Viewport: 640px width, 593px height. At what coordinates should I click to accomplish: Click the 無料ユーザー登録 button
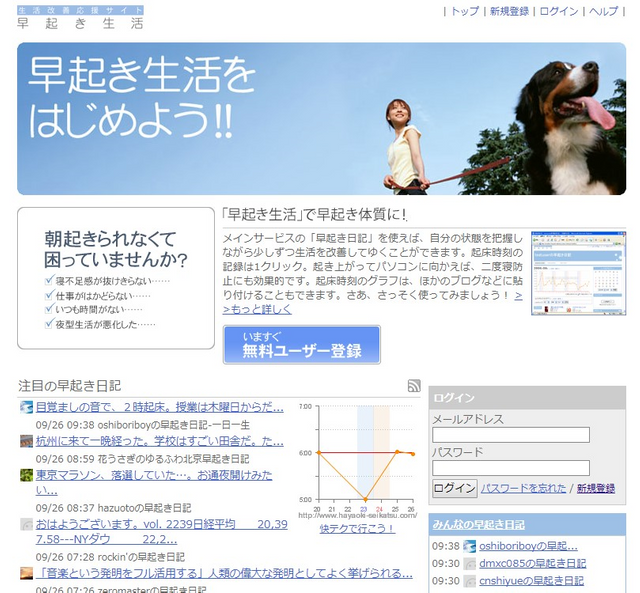tap(302, 345)
